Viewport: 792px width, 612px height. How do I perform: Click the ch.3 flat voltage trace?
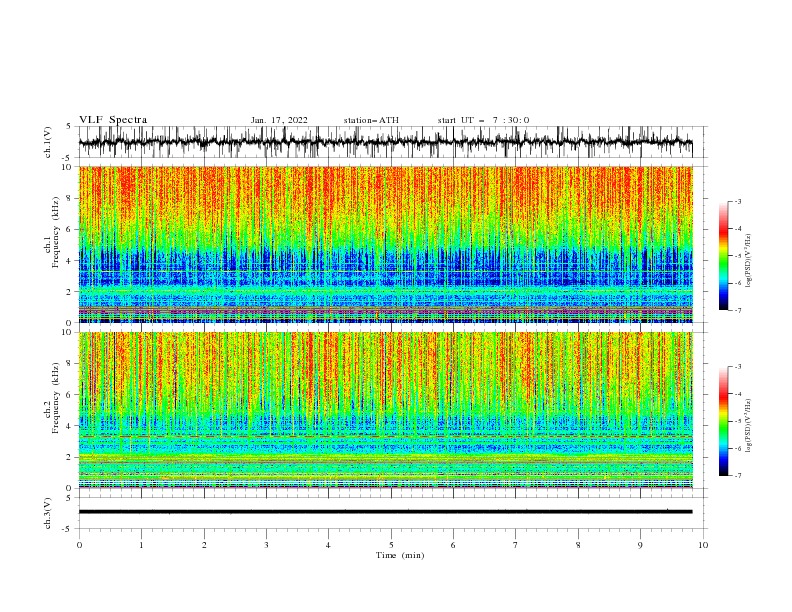pos(385,512)
